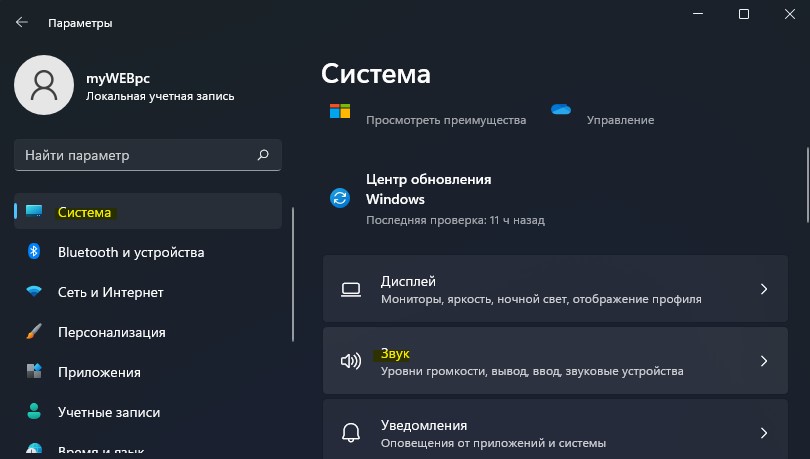Click myWEBpc account name
The width and height of the screenshot is (810, 459).
(118, 78)
